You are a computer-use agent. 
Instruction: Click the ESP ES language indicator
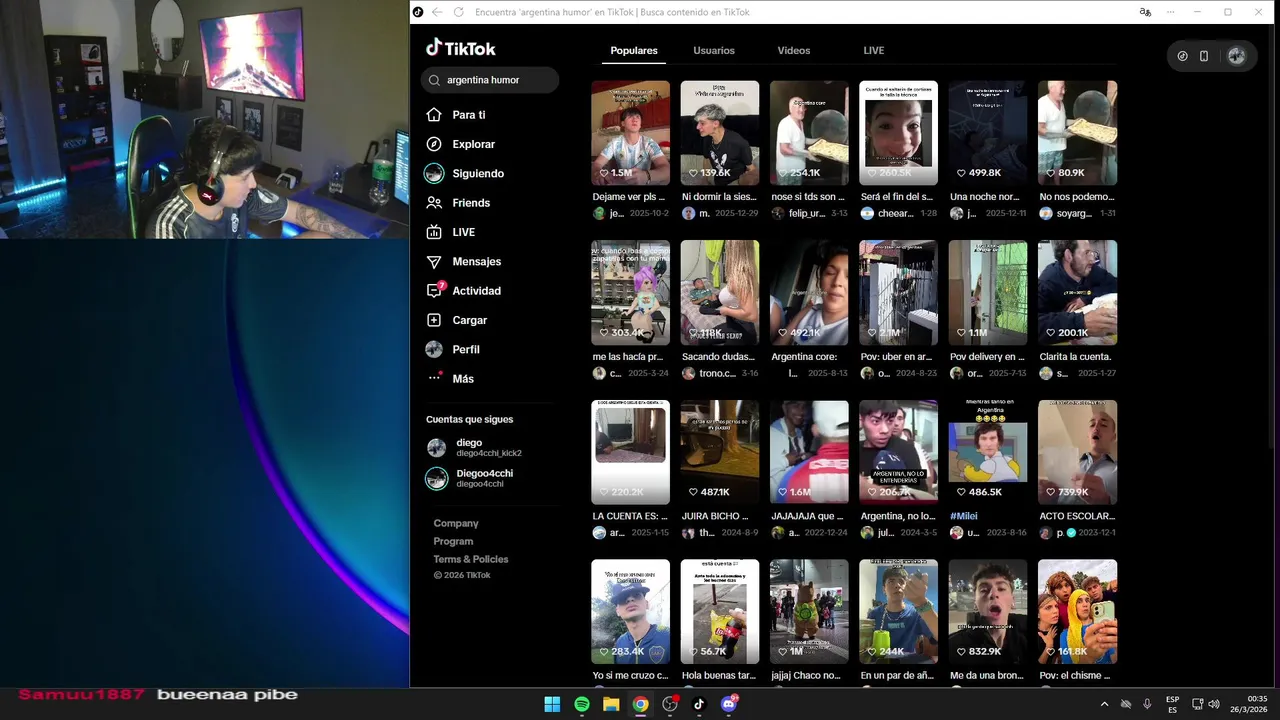pyautogui.click(x=1172, y=704)
